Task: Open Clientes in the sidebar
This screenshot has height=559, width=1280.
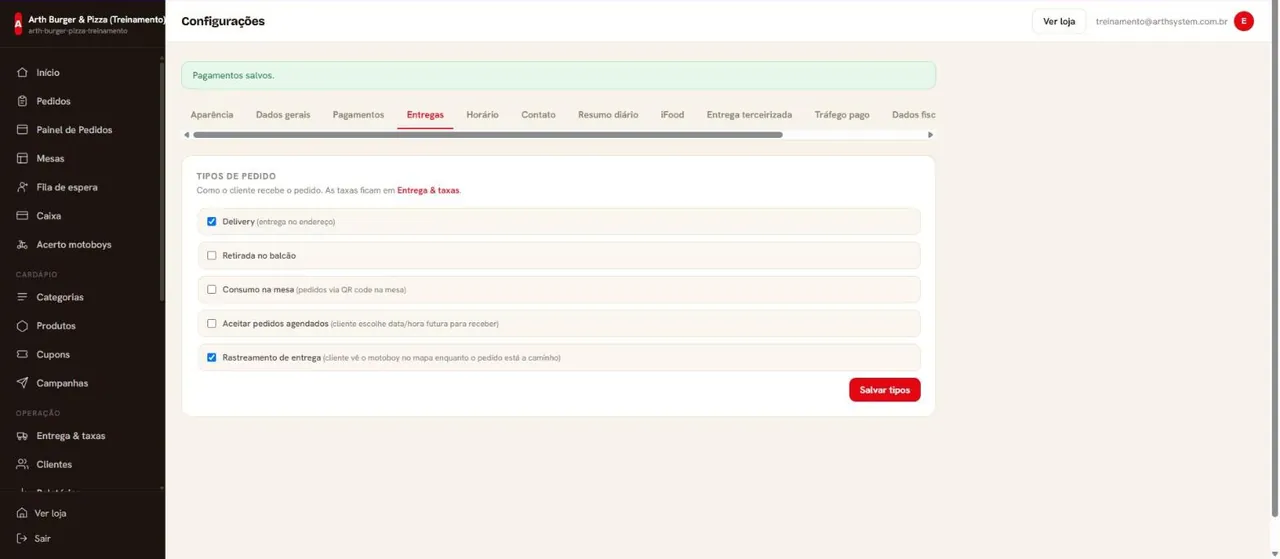Action: click(54, 465)
